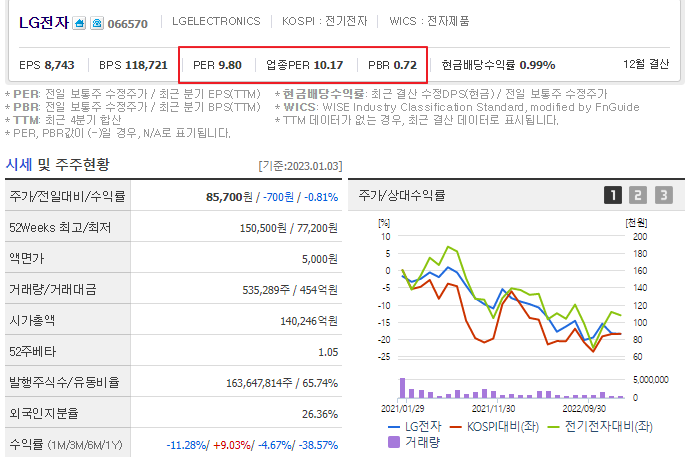Viewport: 689px width, 457px height.
Task: Select the 1.05 beta value
Action: click(x=328, y=352)
